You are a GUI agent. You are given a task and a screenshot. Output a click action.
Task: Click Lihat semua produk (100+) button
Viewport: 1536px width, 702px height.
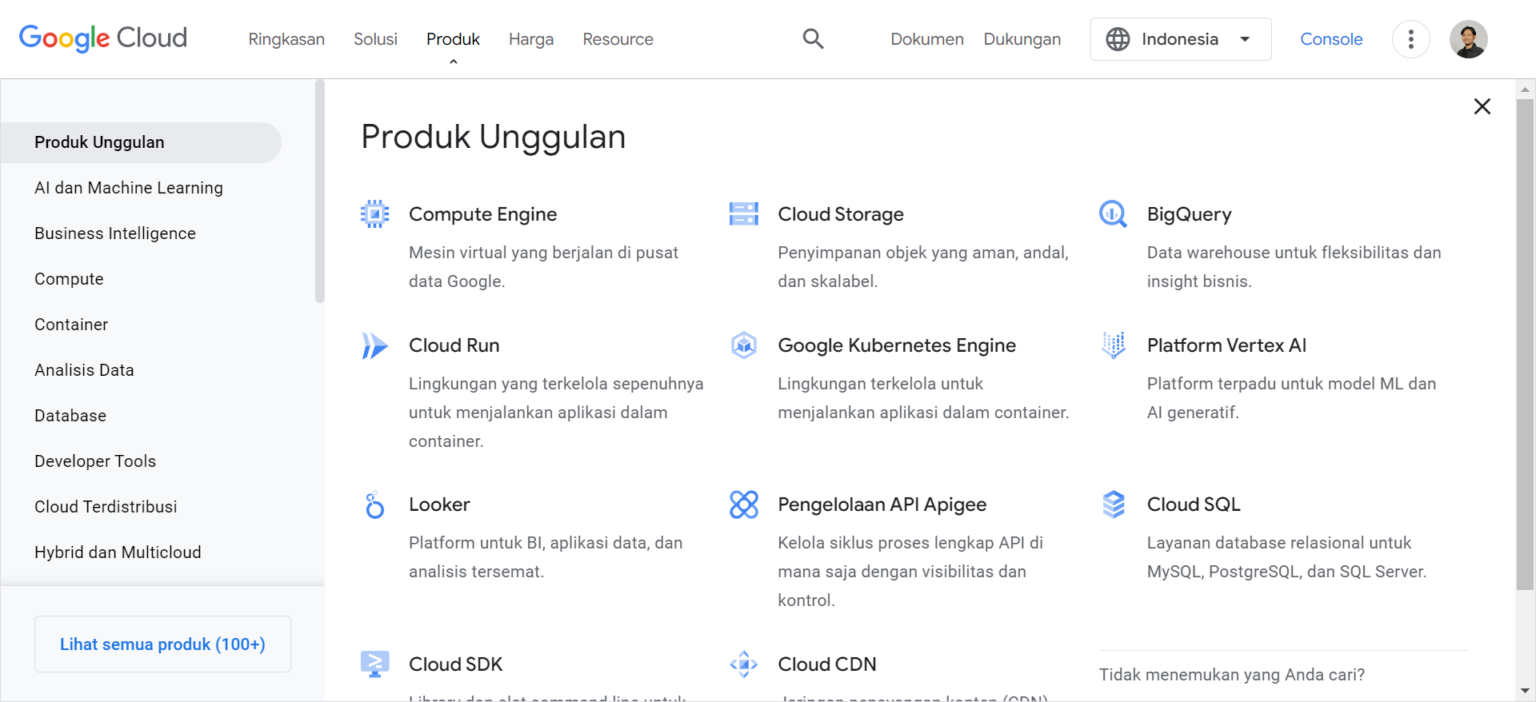(x=162, y=644)
